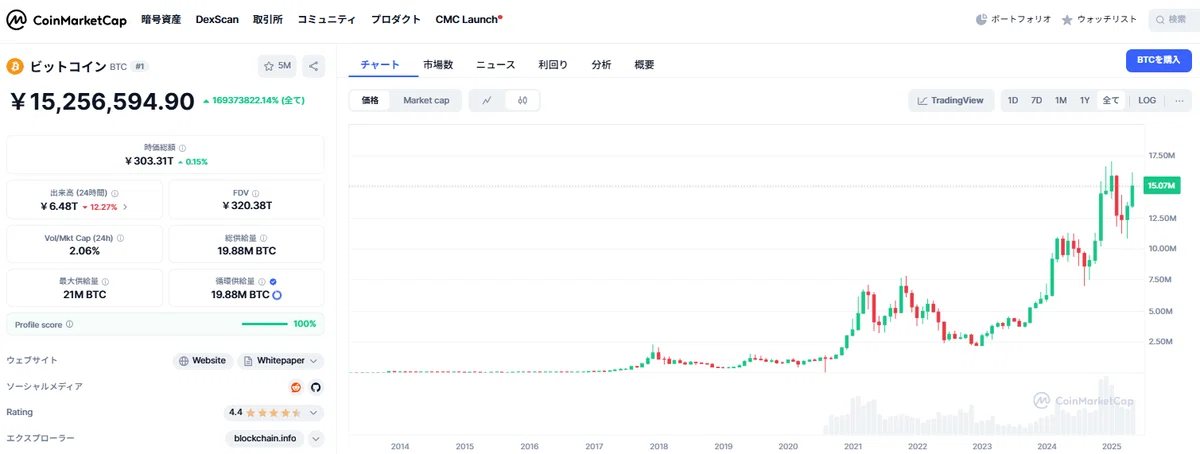Open the 取引所 header menu
1200x454 pixels.
[268, 19]
